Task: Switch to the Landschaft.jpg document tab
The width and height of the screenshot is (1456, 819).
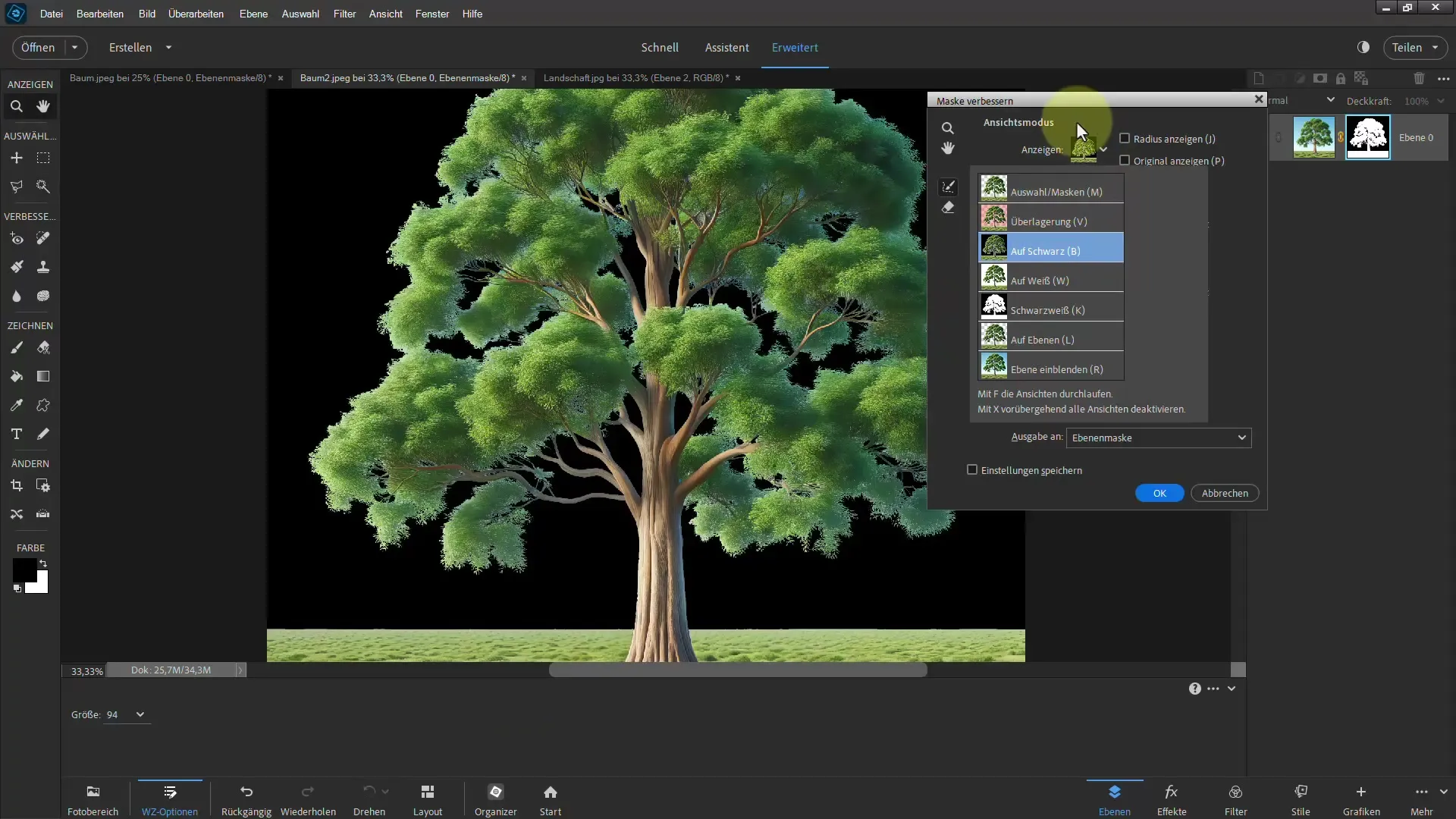Action: [635, 77]
